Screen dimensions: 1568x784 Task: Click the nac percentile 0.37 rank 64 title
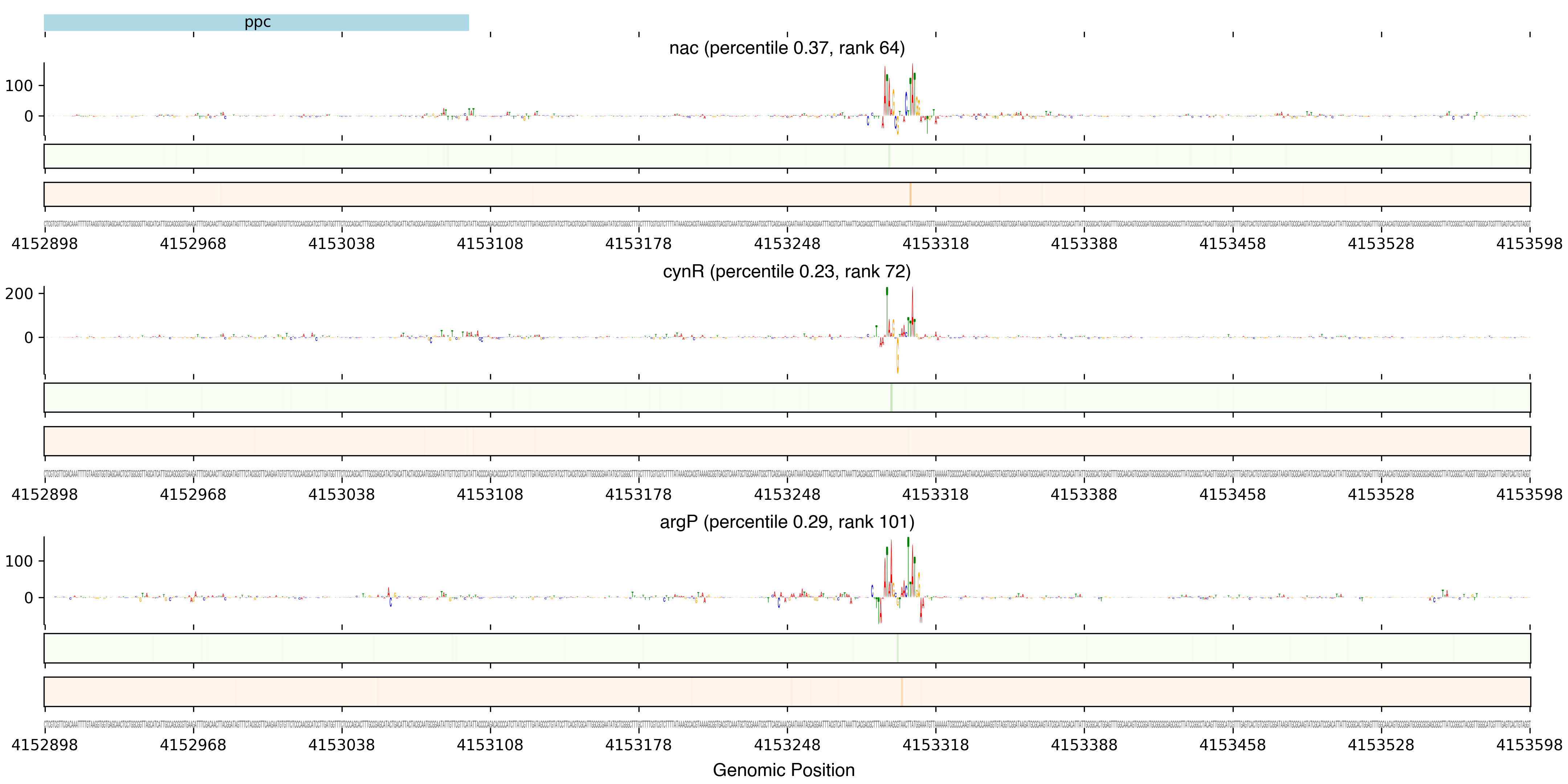pyautogui.click(x=787, y=48)
